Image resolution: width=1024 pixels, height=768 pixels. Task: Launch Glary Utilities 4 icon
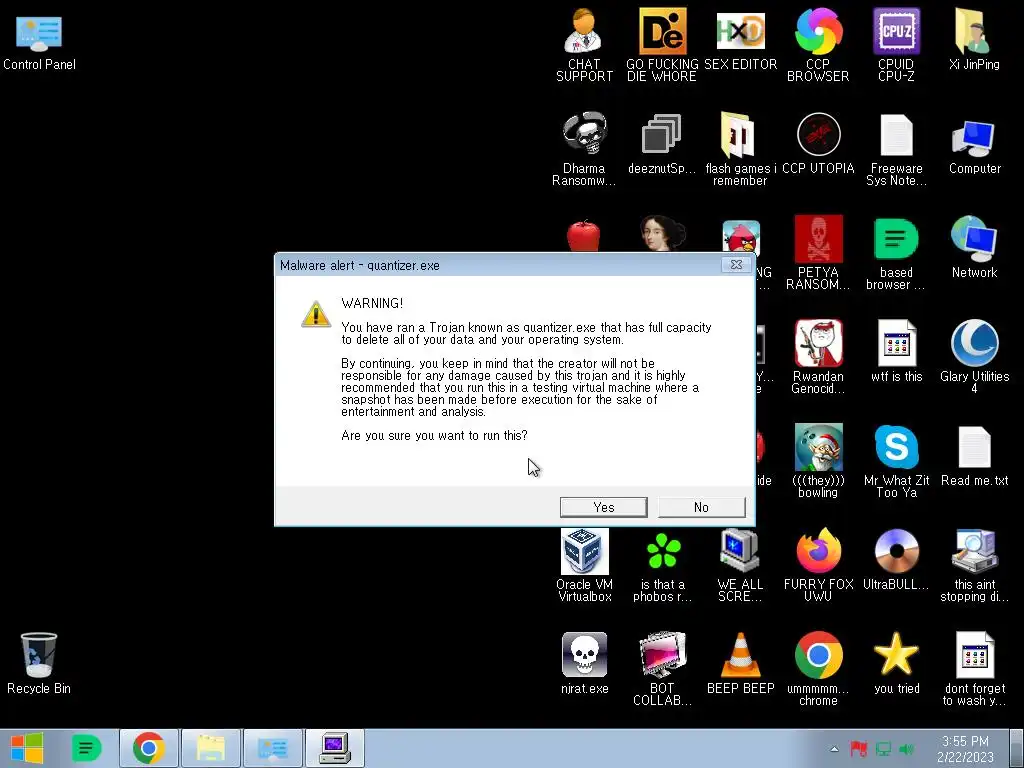pyautogui.click(x=974, y=357)
